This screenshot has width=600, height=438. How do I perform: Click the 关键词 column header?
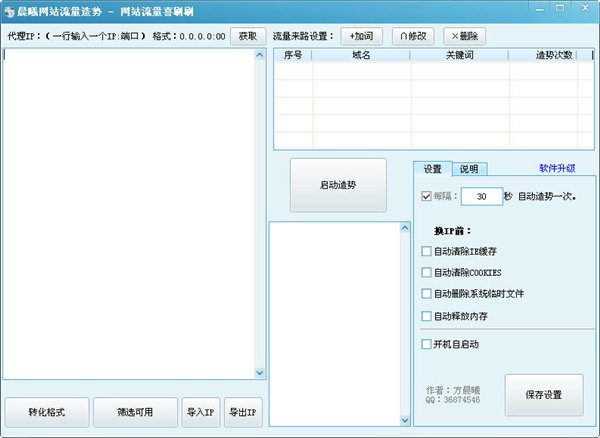coord(460,55)
